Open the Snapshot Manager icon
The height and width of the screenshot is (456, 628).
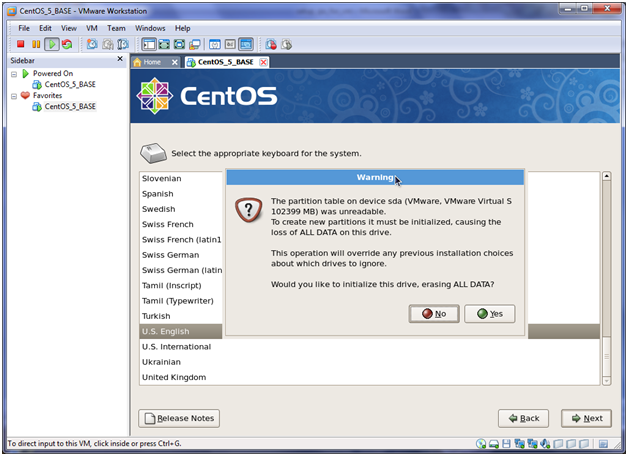(x=123, y=44)
